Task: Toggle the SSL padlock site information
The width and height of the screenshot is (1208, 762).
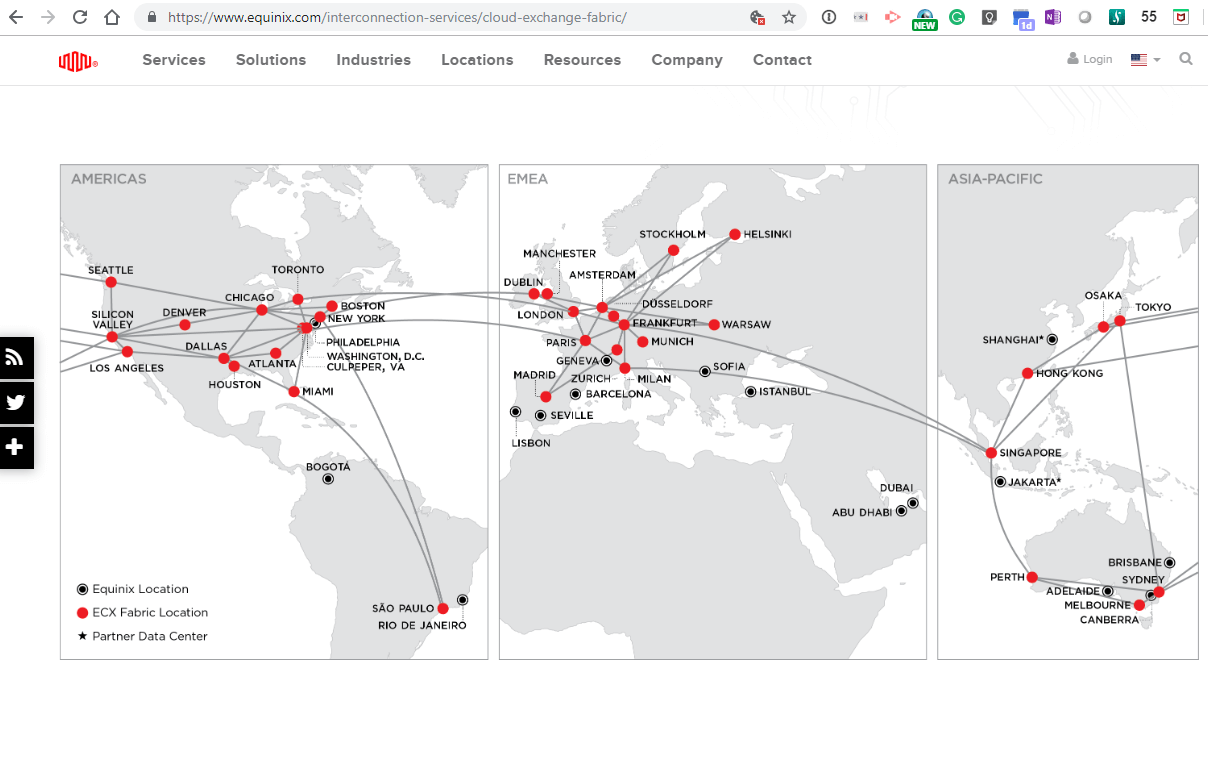Action: point(150,17)
